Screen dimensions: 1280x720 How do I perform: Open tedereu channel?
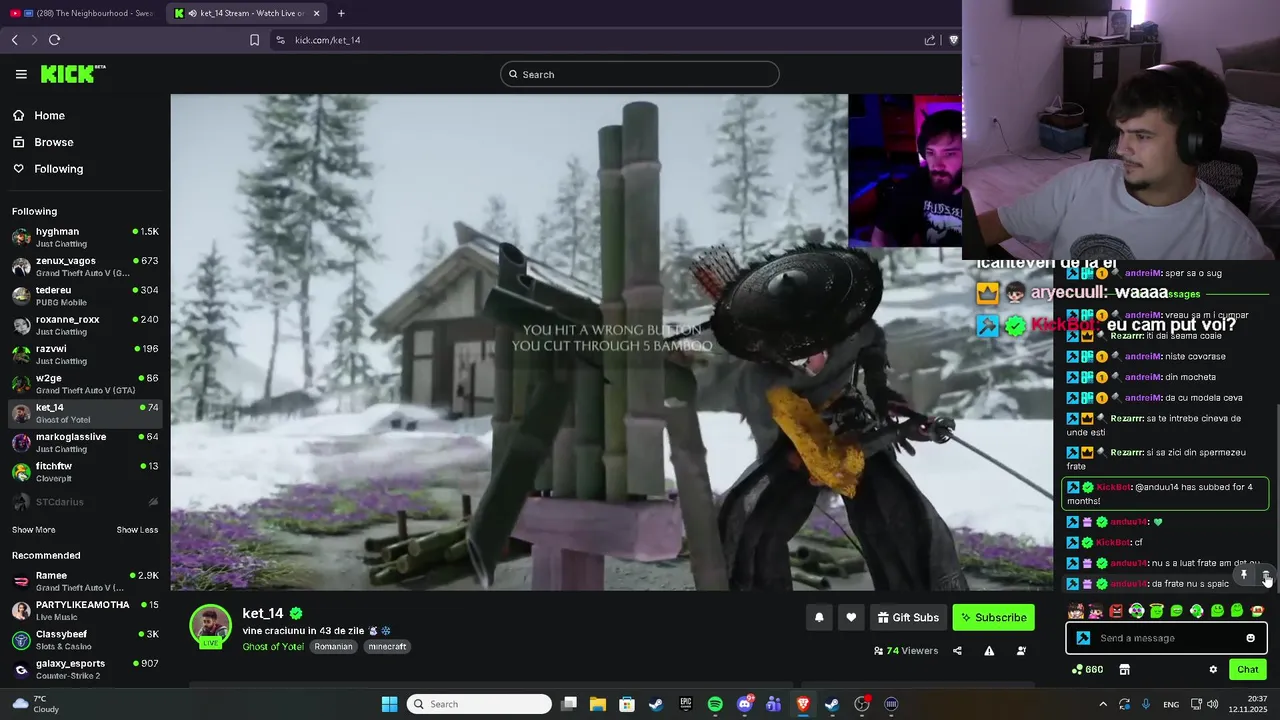point(85,296)
